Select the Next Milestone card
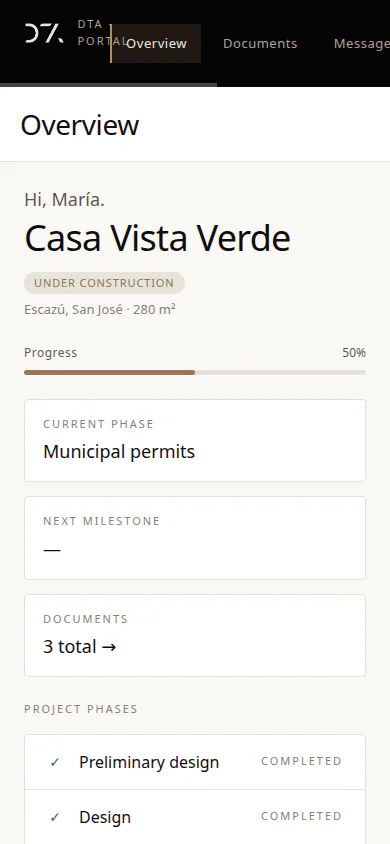The width and height of the screenshot is (390, 844). (195, 538)
